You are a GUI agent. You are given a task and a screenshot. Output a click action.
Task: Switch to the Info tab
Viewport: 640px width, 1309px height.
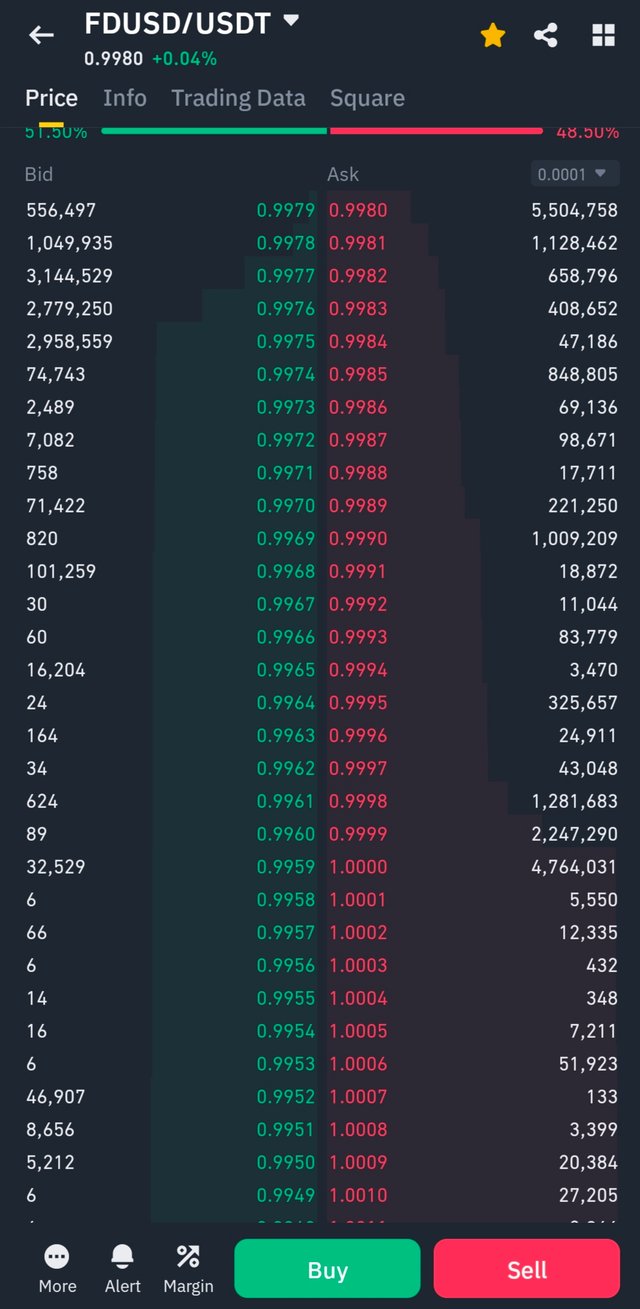[x=125, y=98]
